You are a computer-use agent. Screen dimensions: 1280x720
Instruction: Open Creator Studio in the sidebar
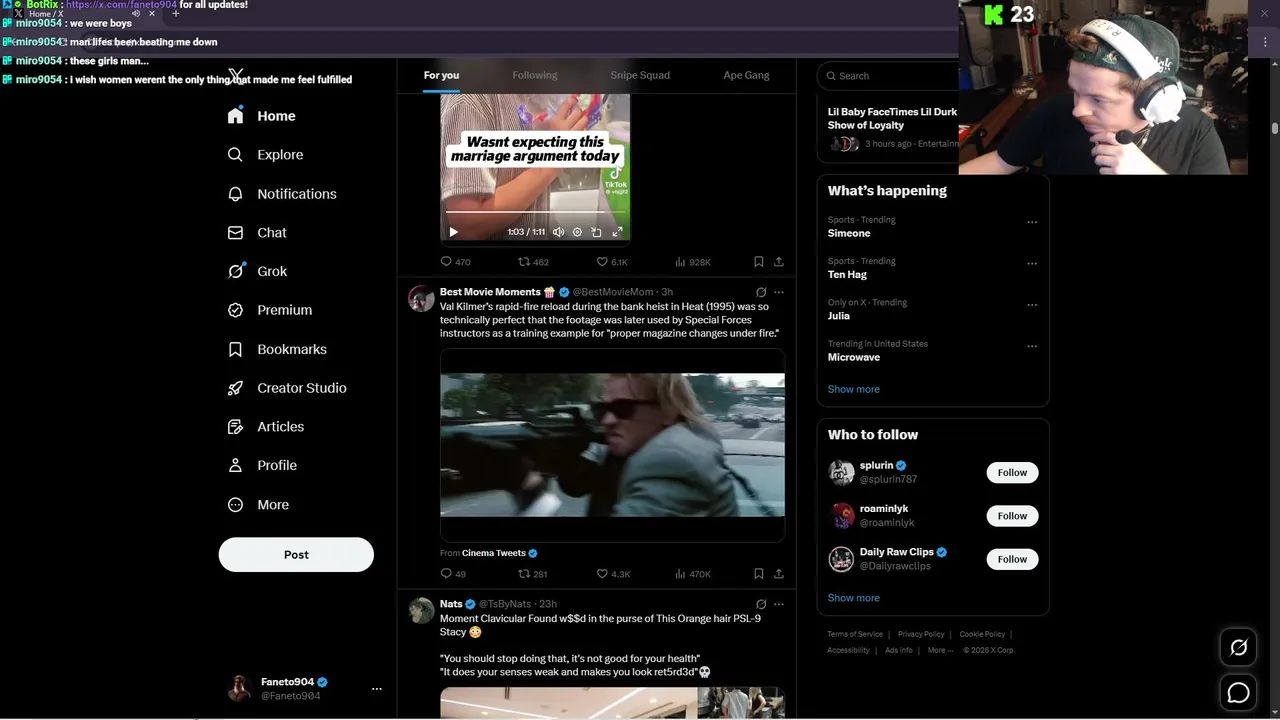[x=287, y=388]
